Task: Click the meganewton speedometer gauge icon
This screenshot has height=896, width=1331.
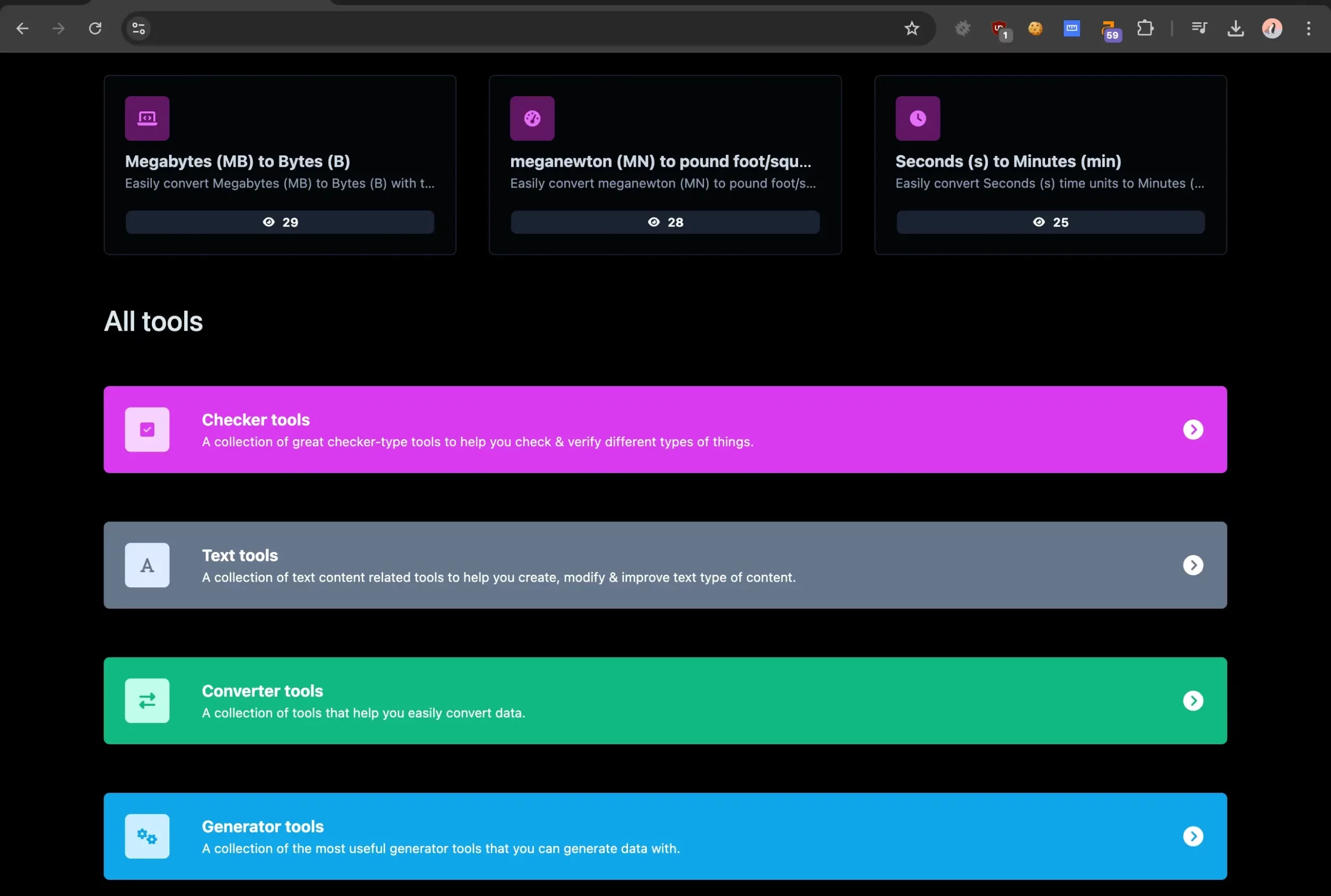Action: pyautogui.click(x=532, y=118)
